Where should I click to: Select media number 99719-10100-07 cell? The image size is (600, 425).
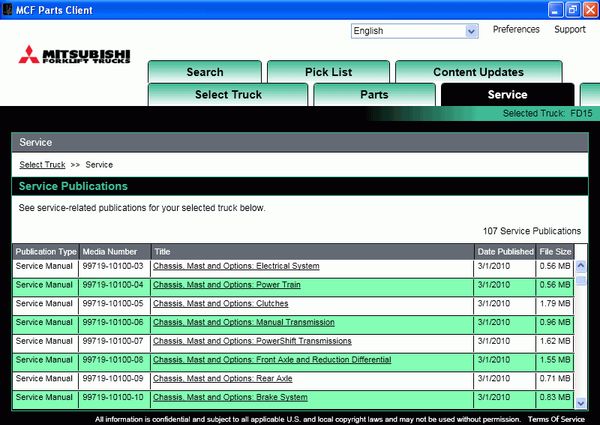pyautogui.click(x=115, y=344)
